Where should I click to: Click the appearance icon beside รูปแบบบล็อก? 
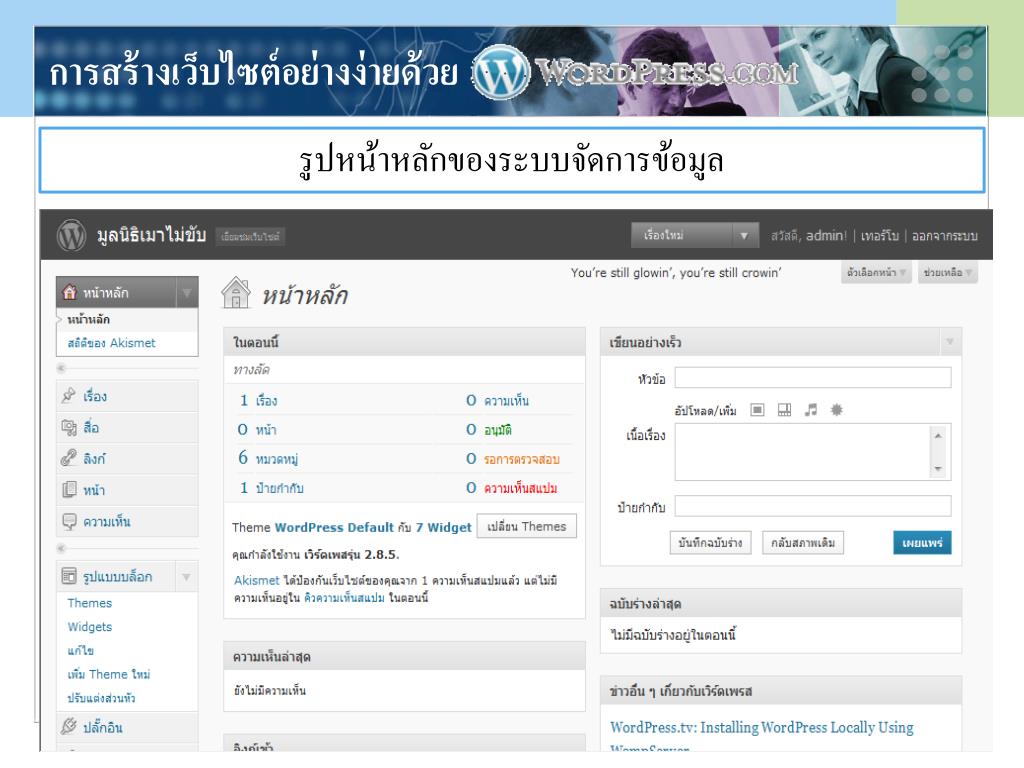click(x=69, y=576)
